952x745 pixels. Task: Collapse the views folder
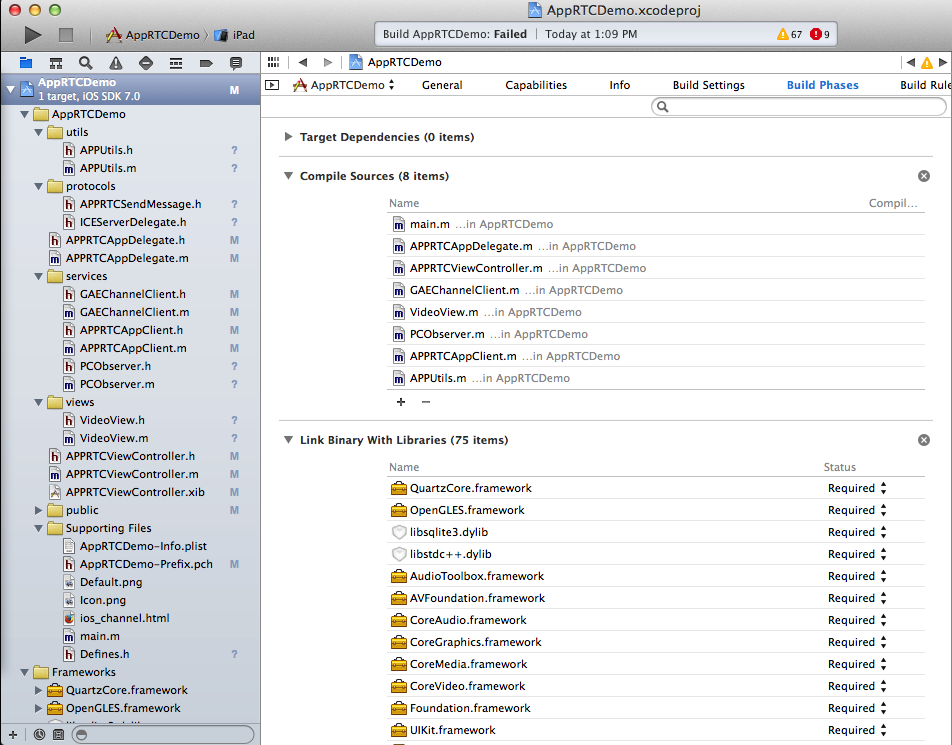39,403
